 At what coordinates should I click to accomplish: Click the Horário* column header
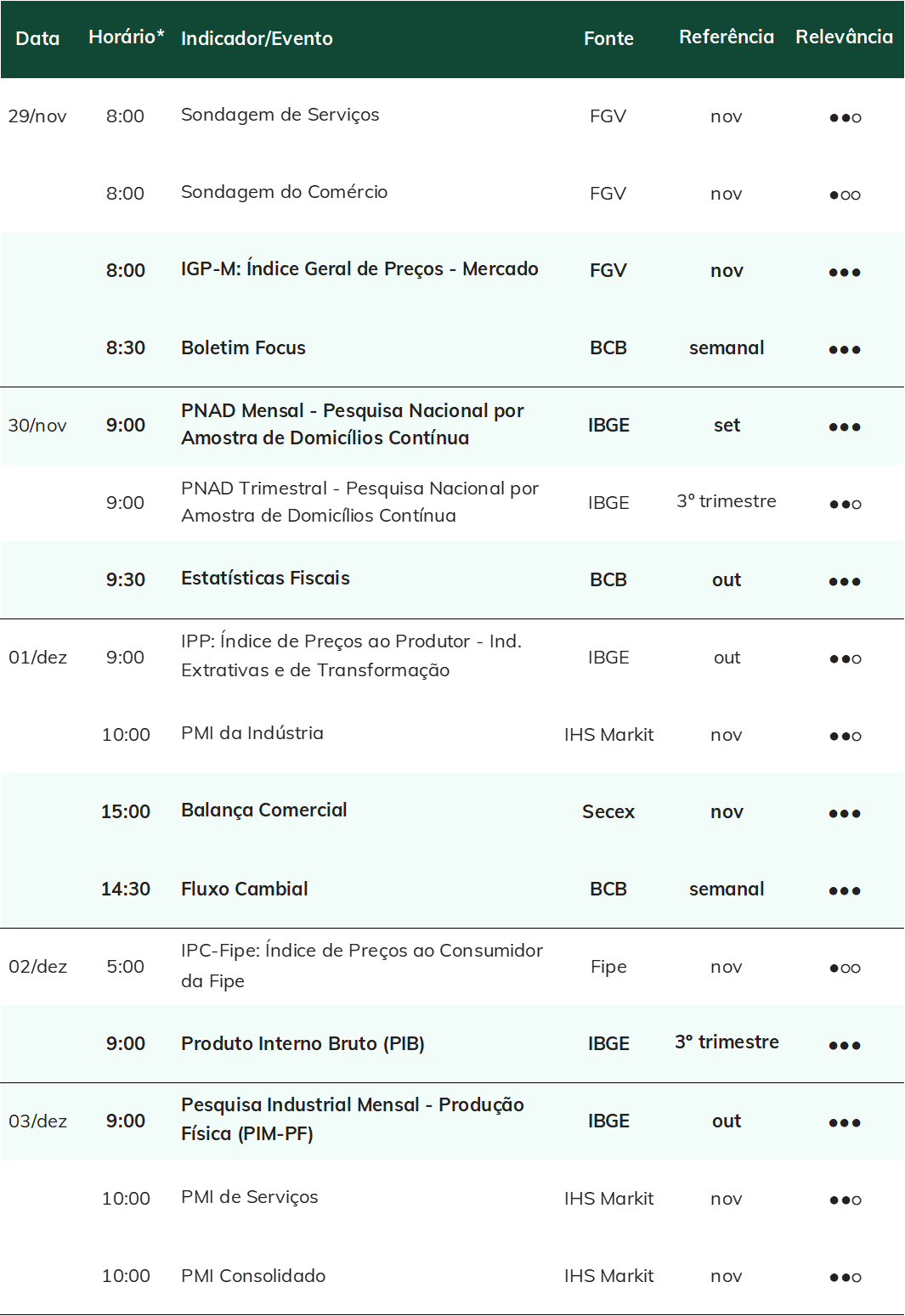pos(126,37)
